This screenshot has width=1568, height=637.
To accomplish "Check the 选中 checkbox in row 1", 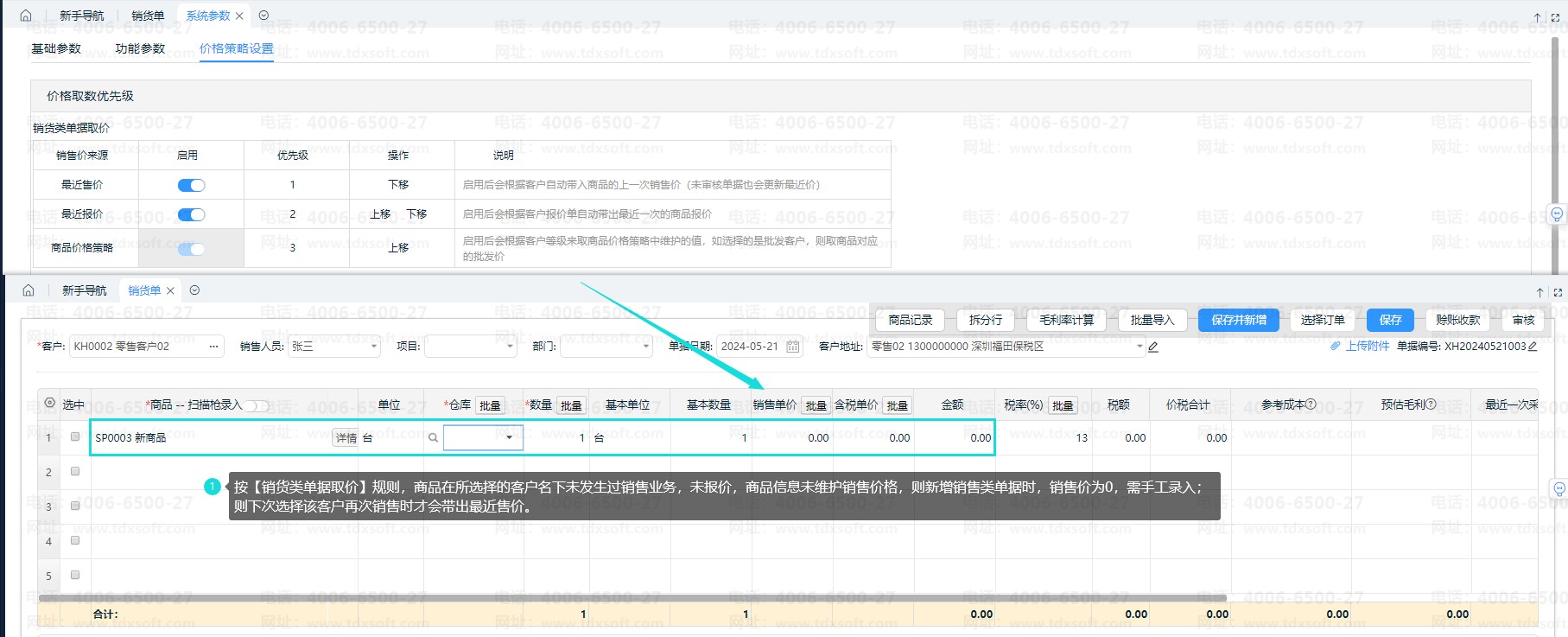I will (75, 437).
